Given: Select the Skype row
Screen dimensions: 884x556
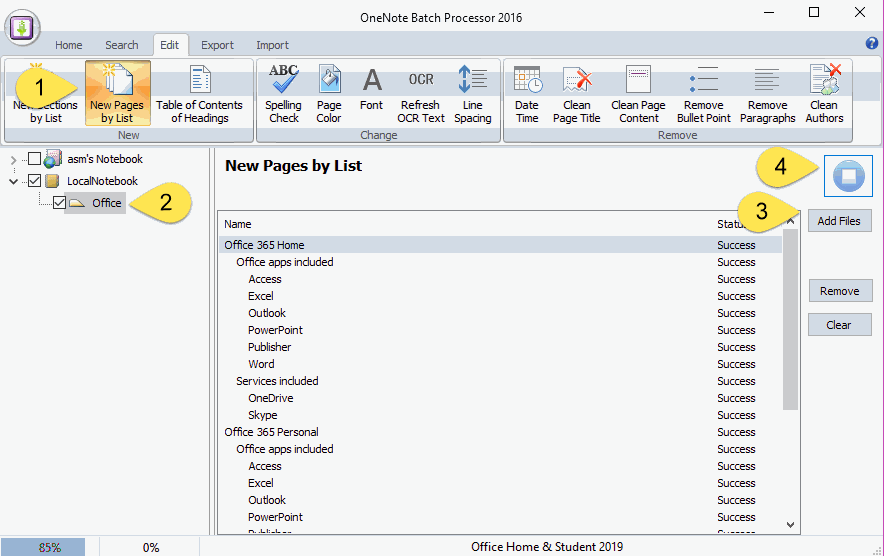Looking at the screenshot, I should pyautogui.click(x=500, y=415).
